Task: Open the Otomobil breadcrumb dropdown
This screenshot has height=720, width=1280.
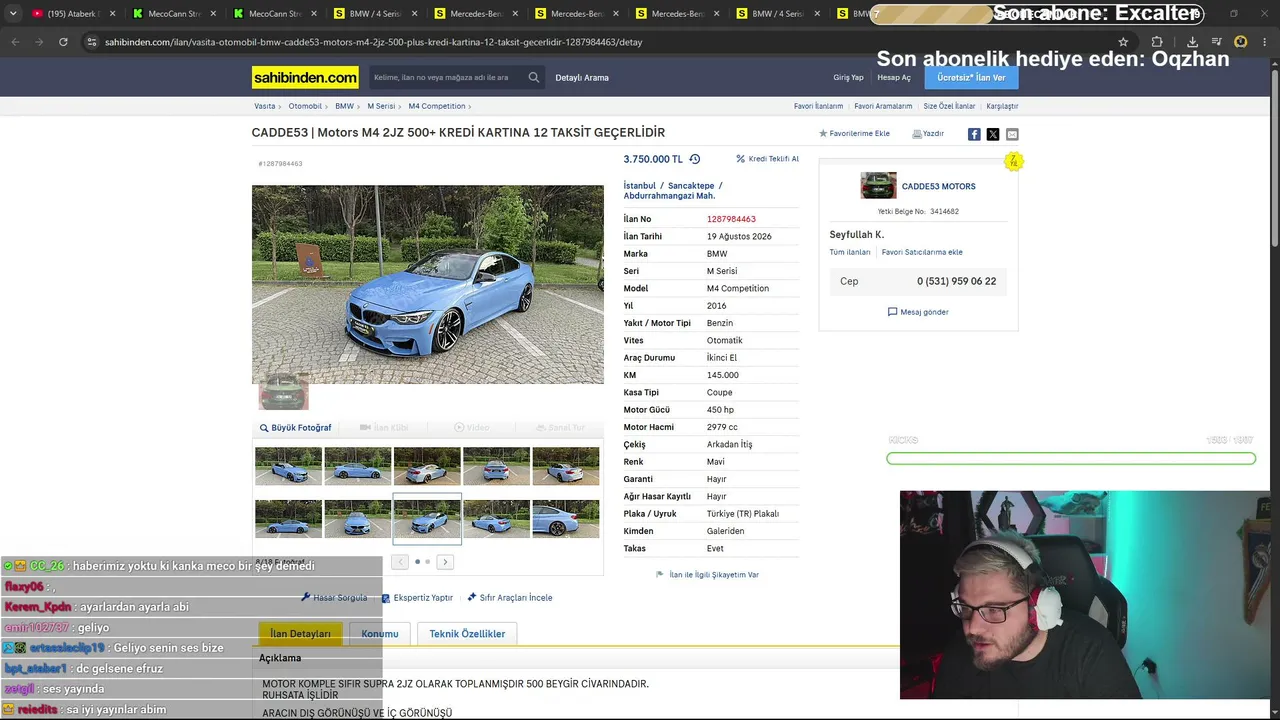Action: click(x=308, y=106)
